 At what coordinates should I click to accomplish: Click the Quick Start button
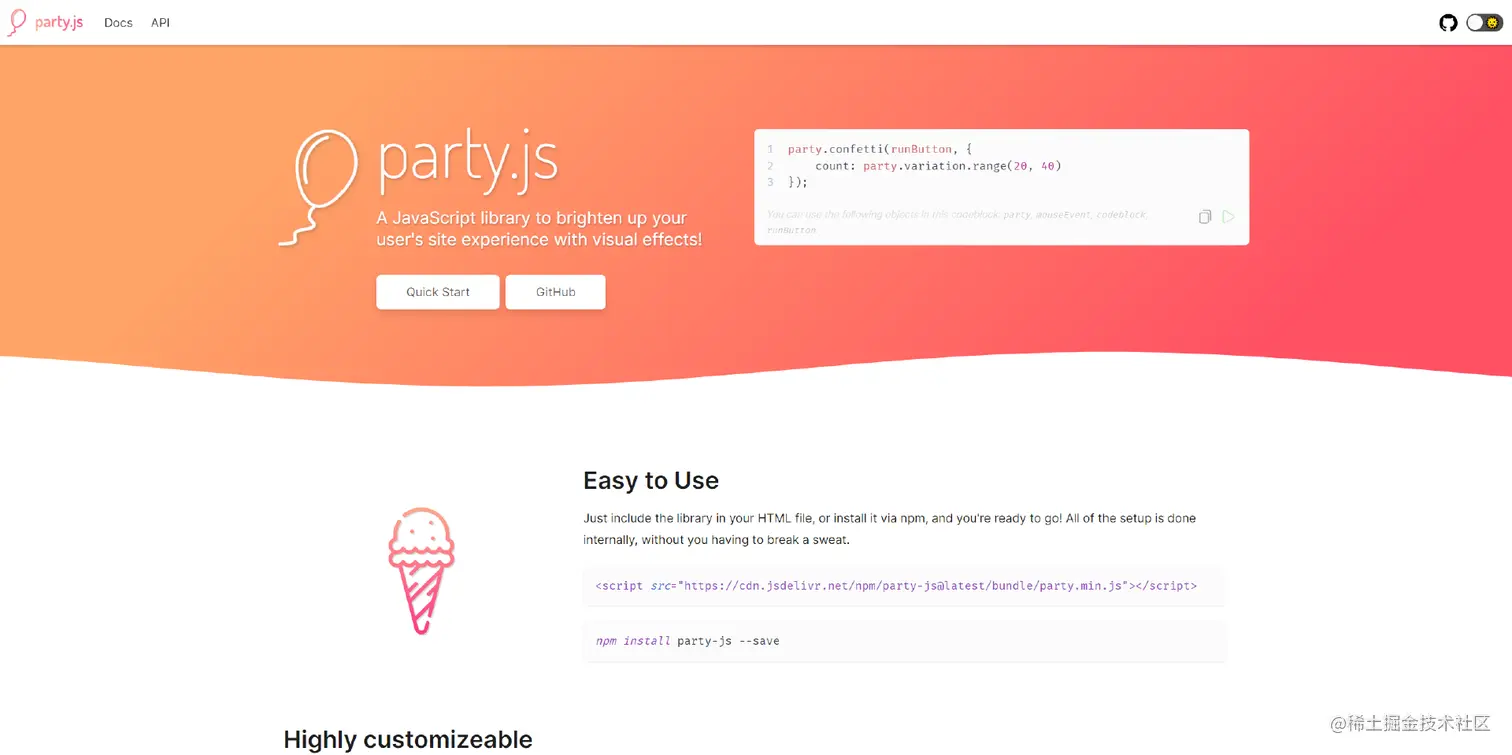click(x=438, y=292)
